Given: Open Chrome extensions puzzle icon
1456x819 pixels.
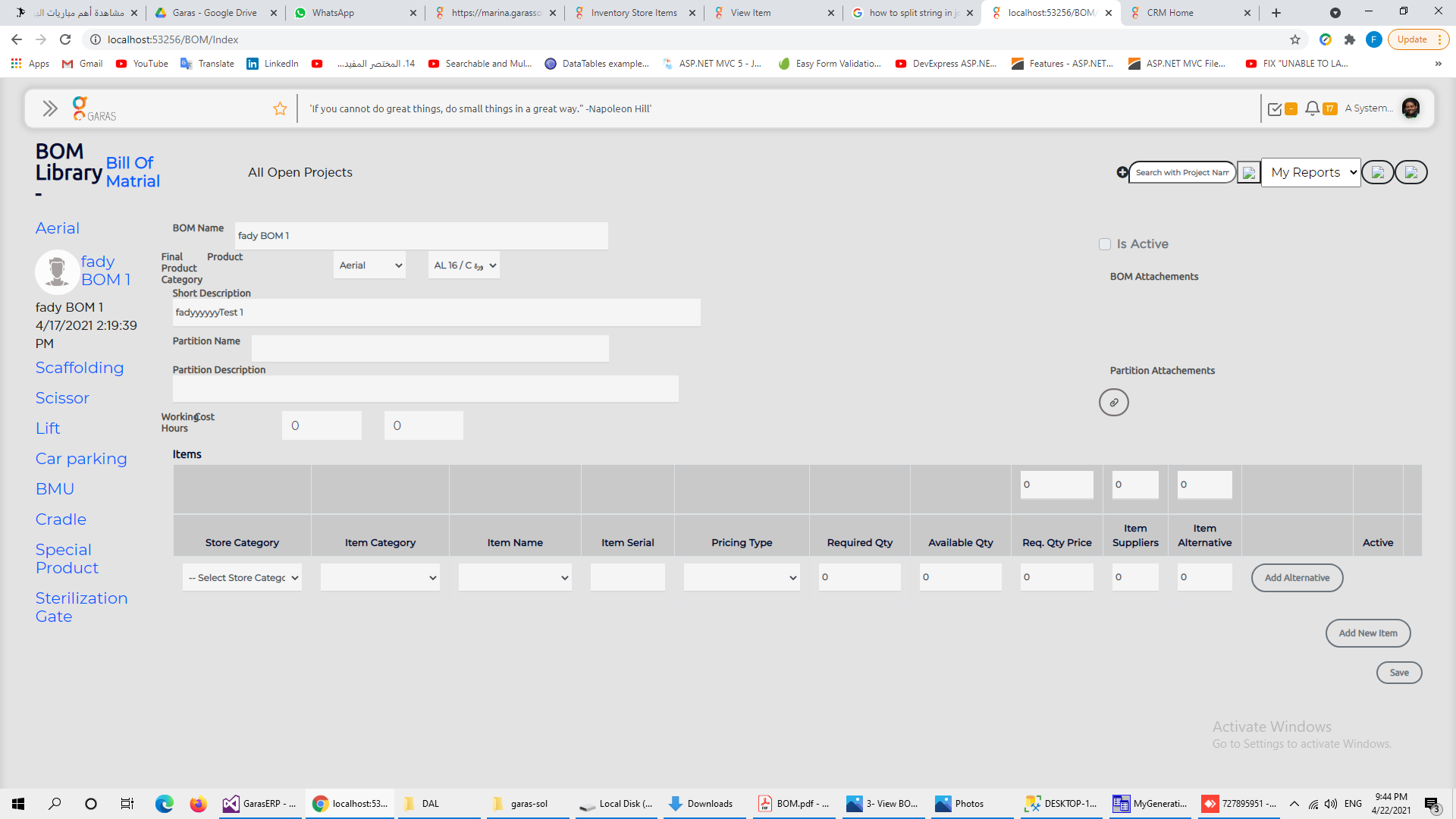Looking at the screenshot, I should (x=1350, y=39).
